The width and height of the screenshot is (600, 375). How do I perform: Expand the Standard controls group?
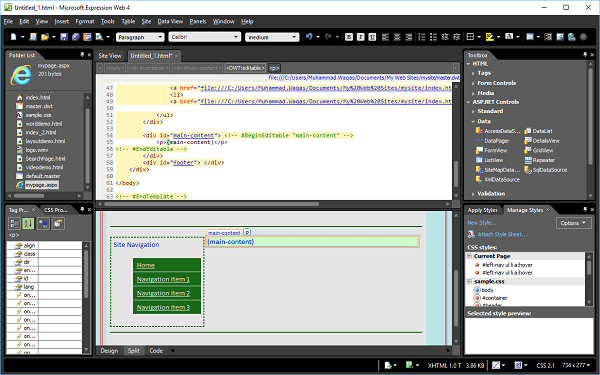tap(473, 111)
